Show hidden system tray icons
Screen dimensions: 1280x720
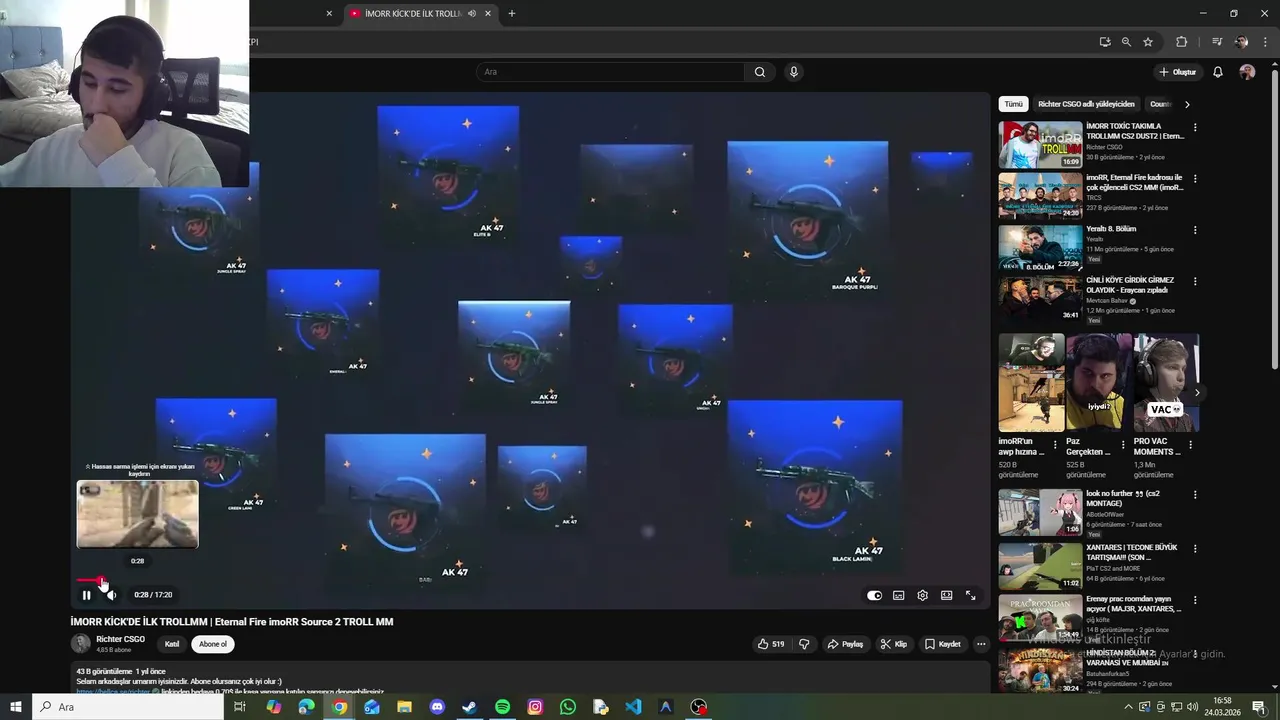coord(1131,707)
